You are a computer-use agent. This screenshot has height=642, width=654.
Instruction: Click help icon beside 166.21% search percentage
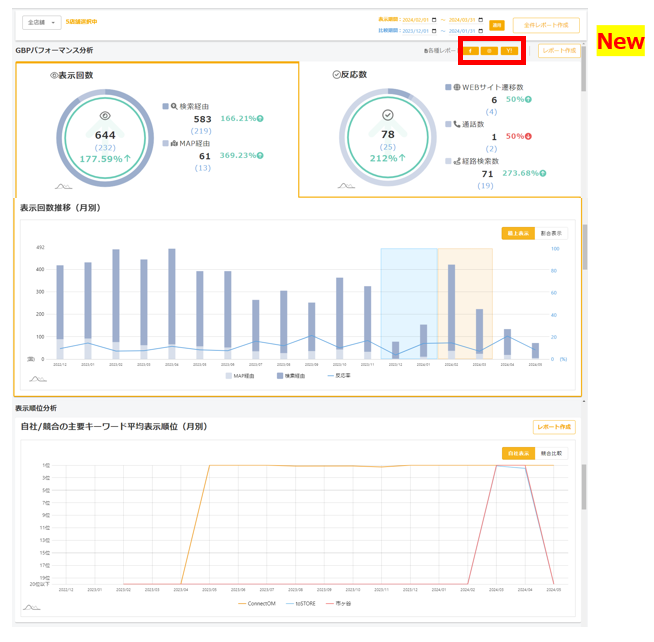pyautogui.click(x=260, y=118)
